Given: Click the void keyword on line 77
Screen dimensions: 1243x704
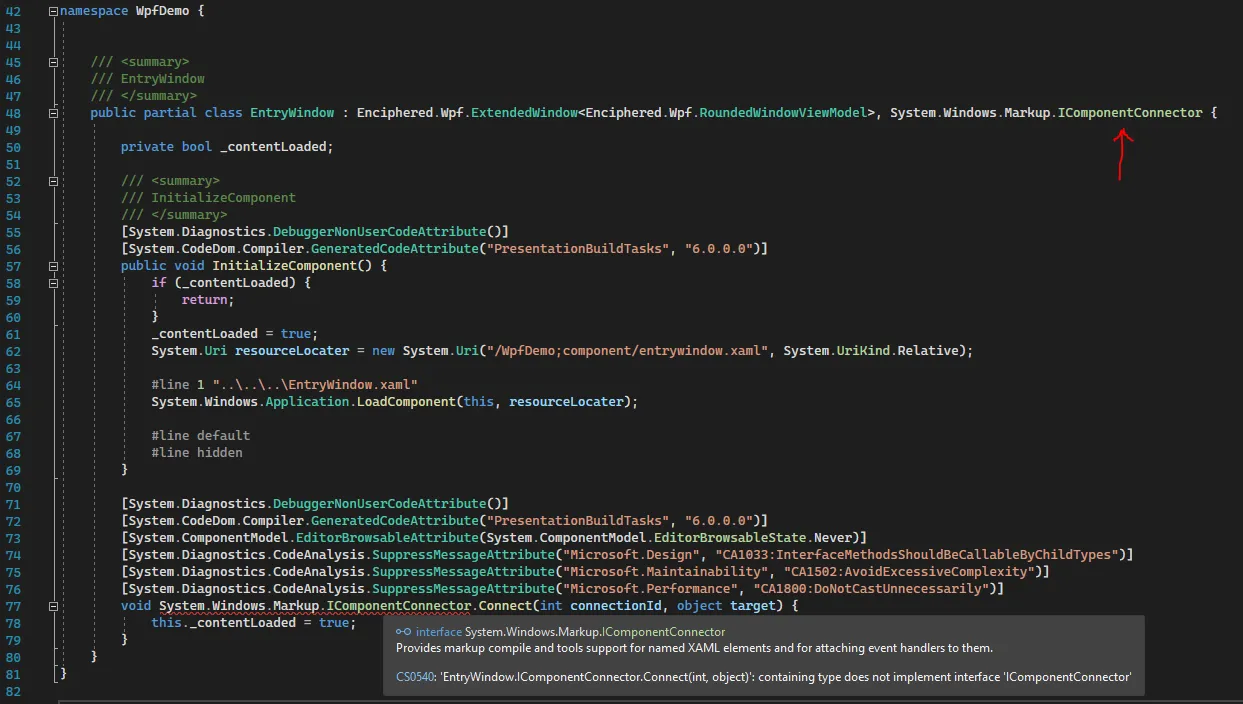Looking at the screenshot, I should pos(136,606).
